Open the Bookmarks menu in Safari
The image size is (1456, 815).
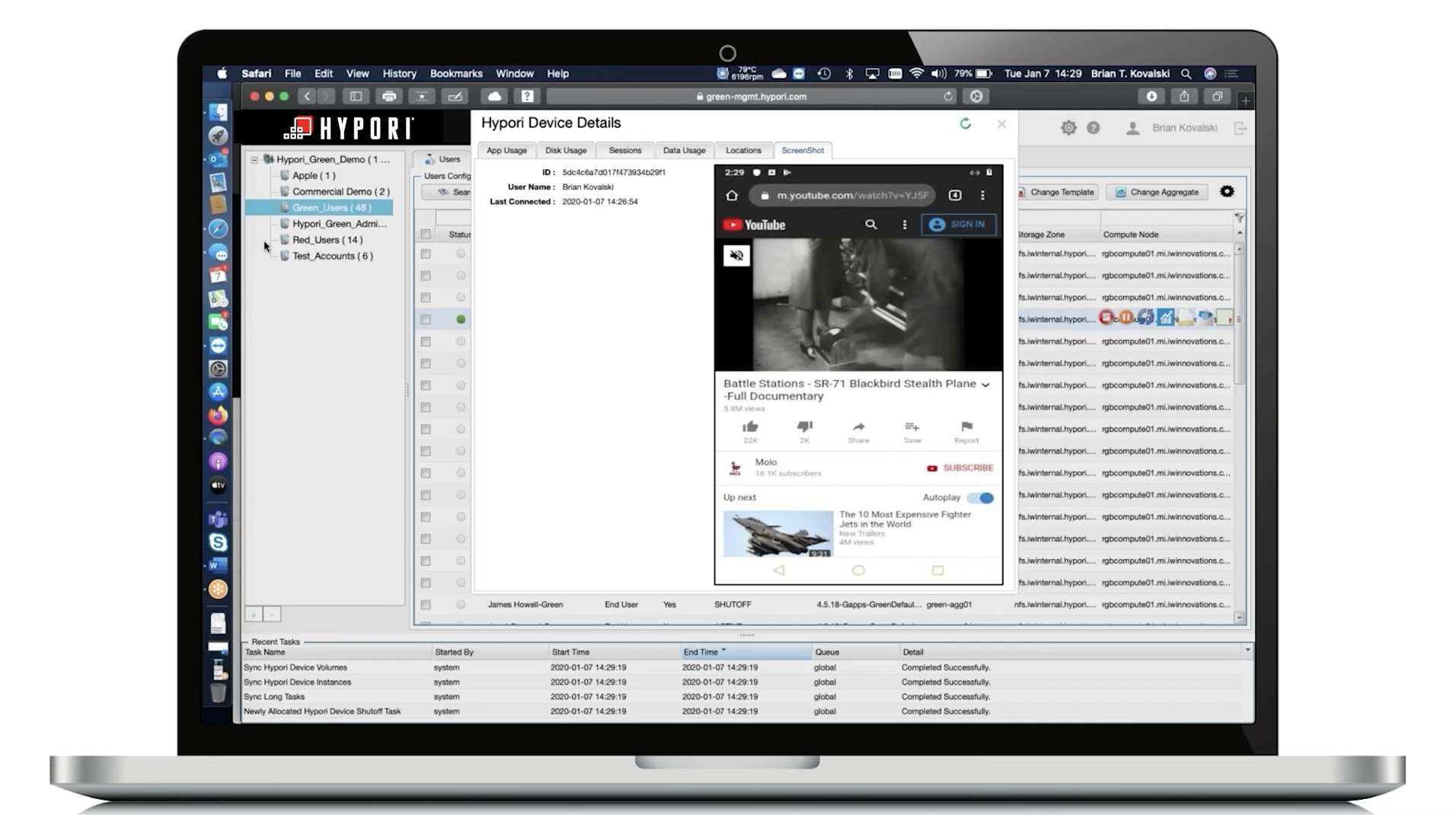click(x=456, y=74)
